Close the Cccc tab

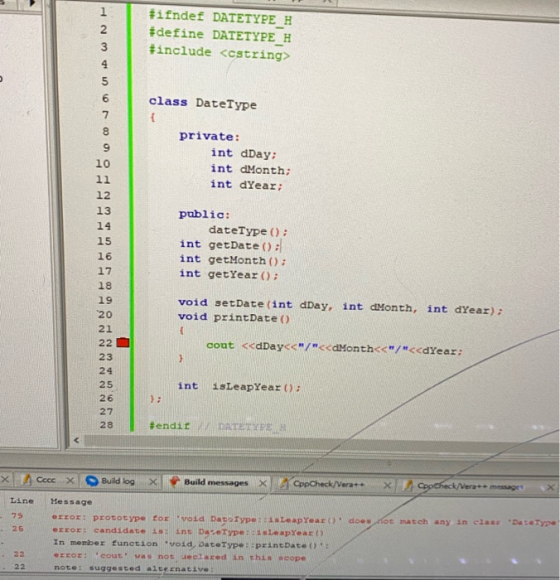[70, 480]
